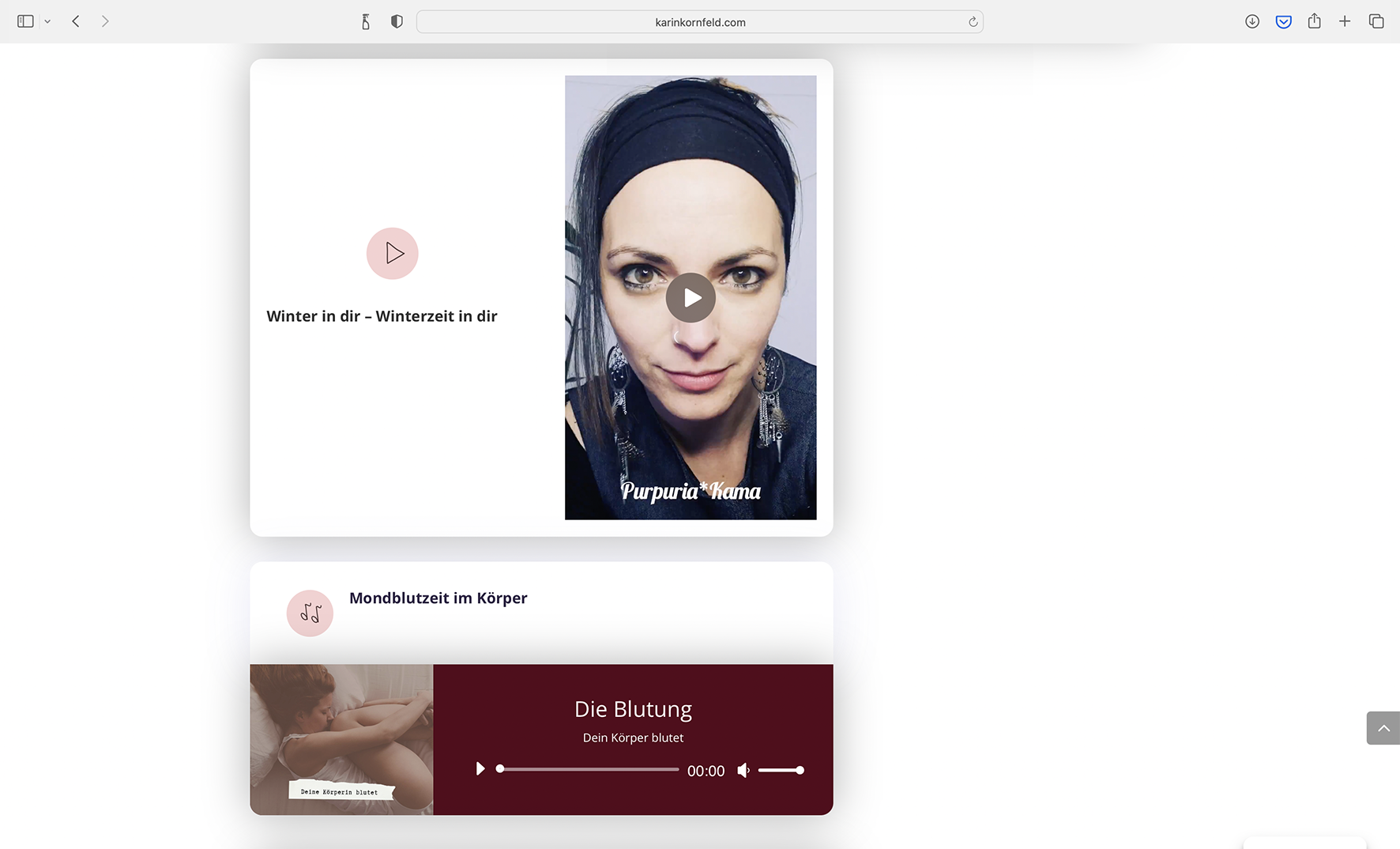Toggle the Safari sidebar panel
1400x849 pixels.
(25, 21)
